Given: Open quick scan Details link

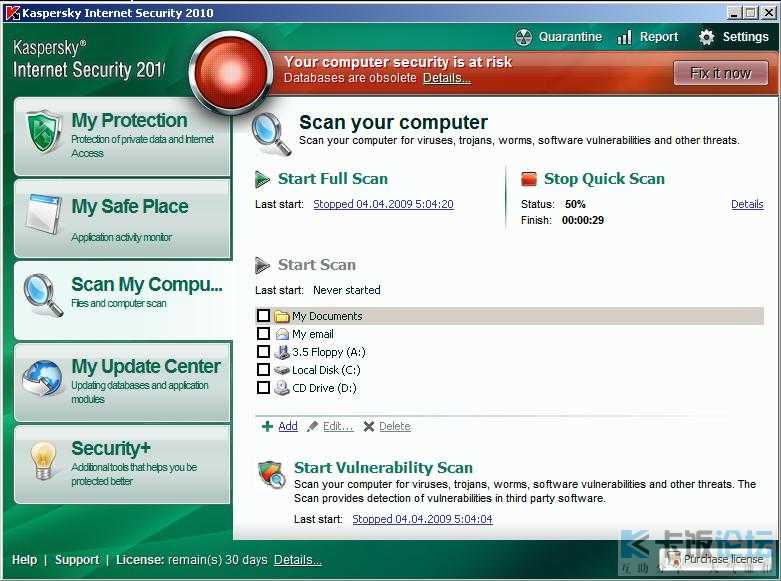Looking at the screenshot, I should (x=747, y=204).
